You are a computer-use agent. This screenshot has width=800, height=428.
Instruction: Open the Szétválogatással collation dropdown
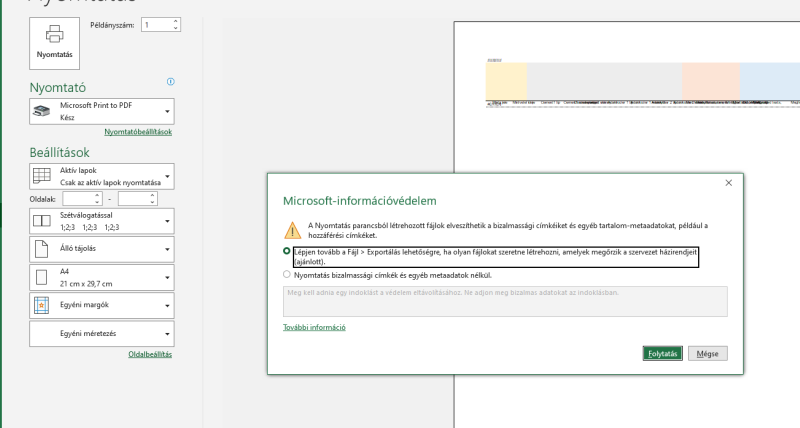102,221
